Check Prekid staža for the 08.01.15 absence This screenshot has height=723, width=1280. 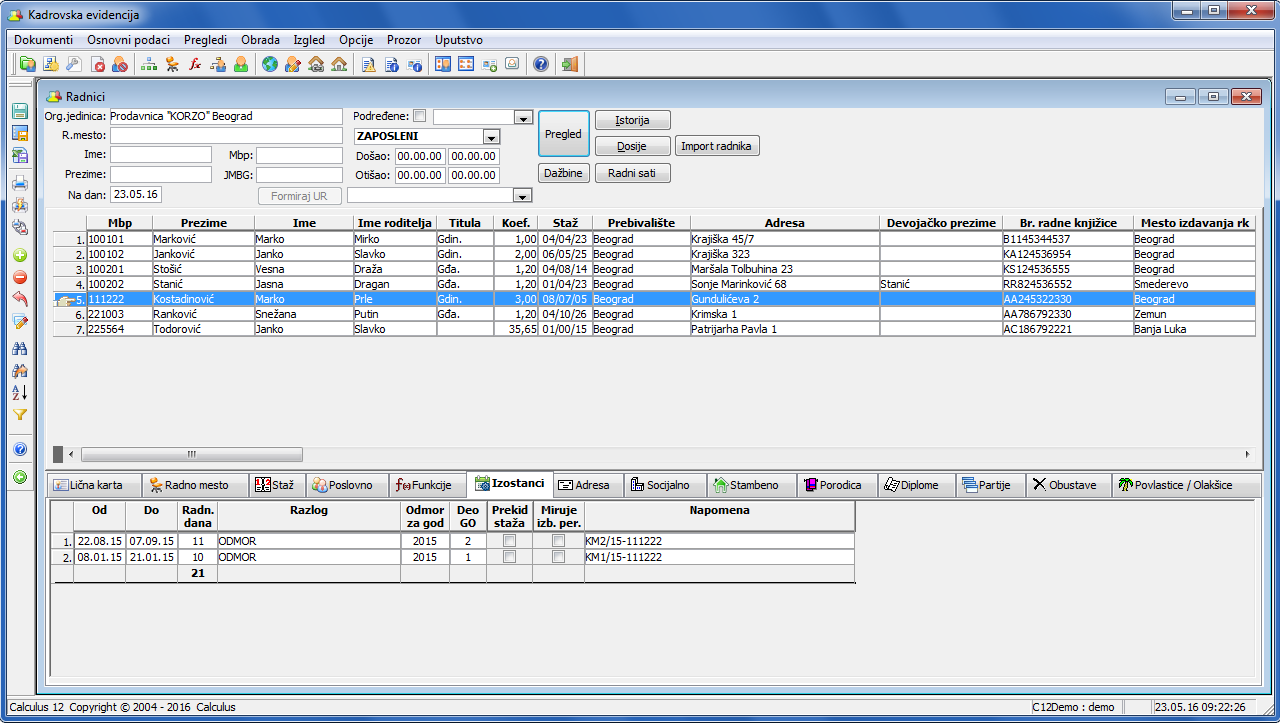pyautogui.click(x=510, y=557)
